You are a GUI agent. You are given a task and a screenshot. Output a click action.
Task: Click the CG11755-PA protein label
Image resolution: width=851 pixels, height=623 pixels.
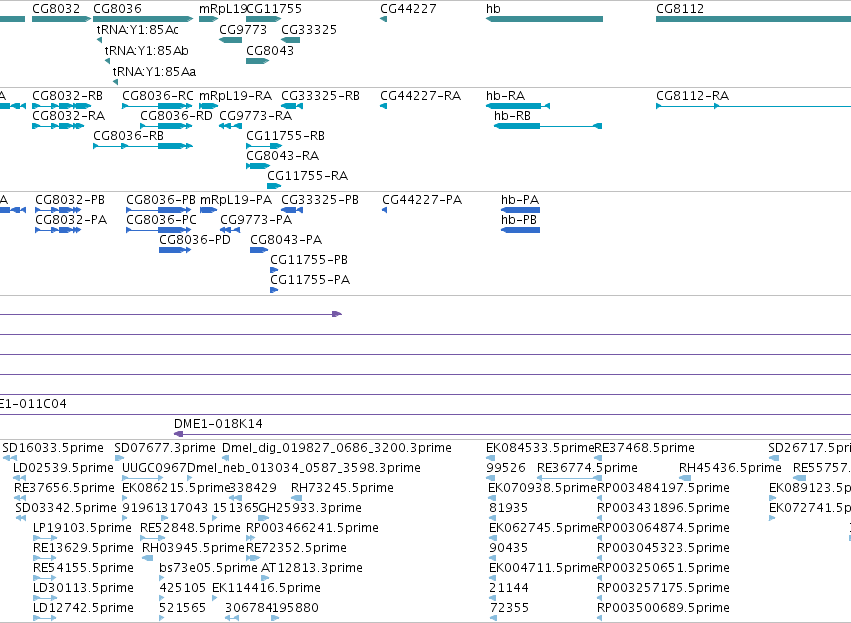[310, 280]
